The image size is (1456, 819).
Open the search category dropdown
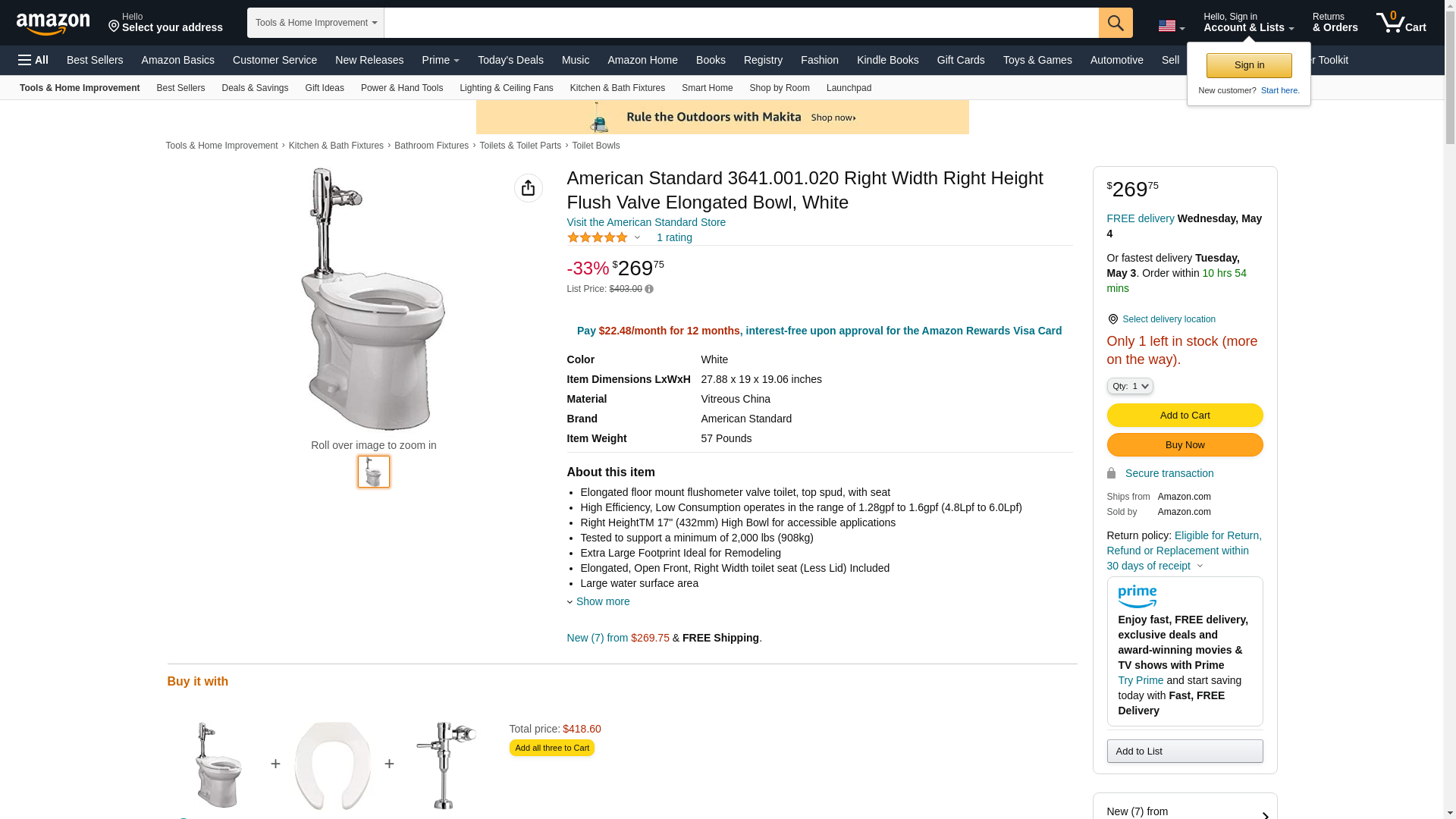[315, 23]
